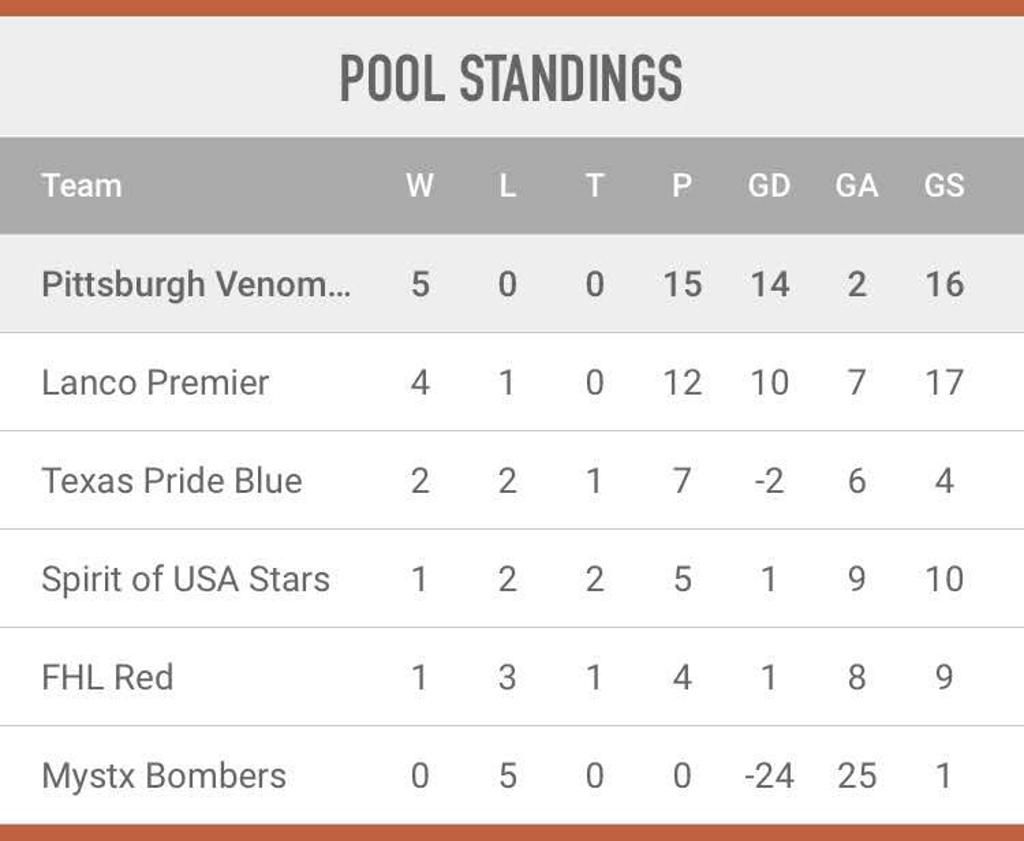Select the FHL Red team name
Viewport: 1024px width, 841px height.
click(x=108, y=677)
